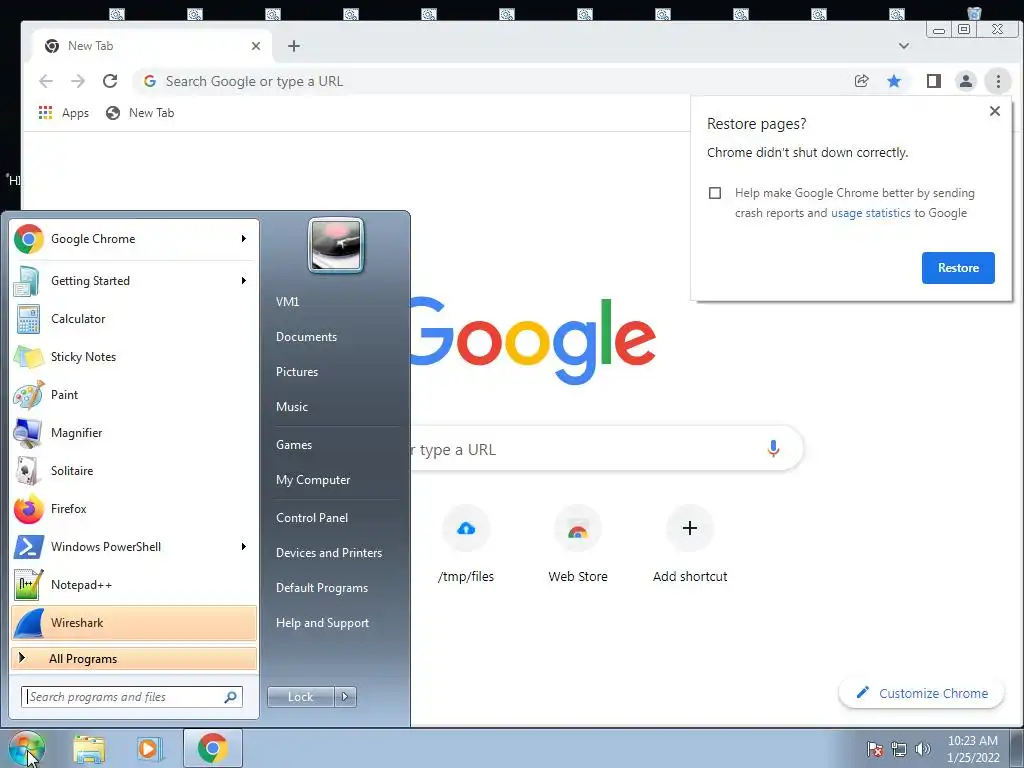
Task: Open Firefox from Start menu
Action: click(134, 508)
